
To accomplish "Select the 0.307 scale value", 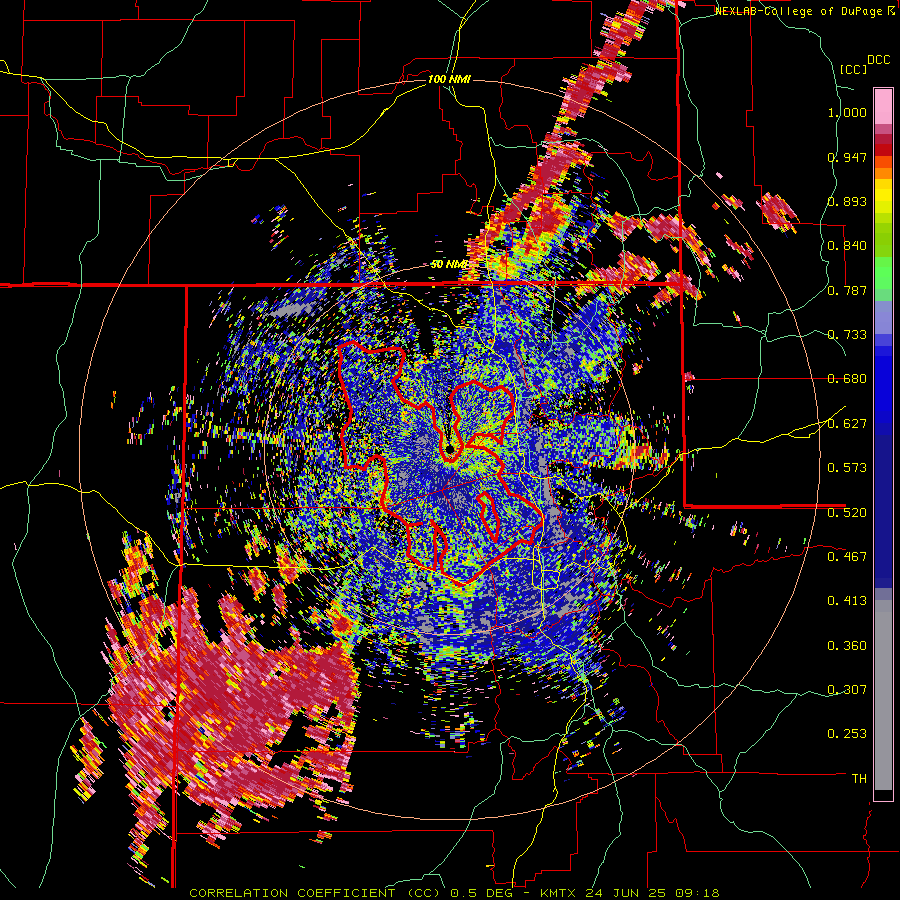I will click(x=847, y=689).
